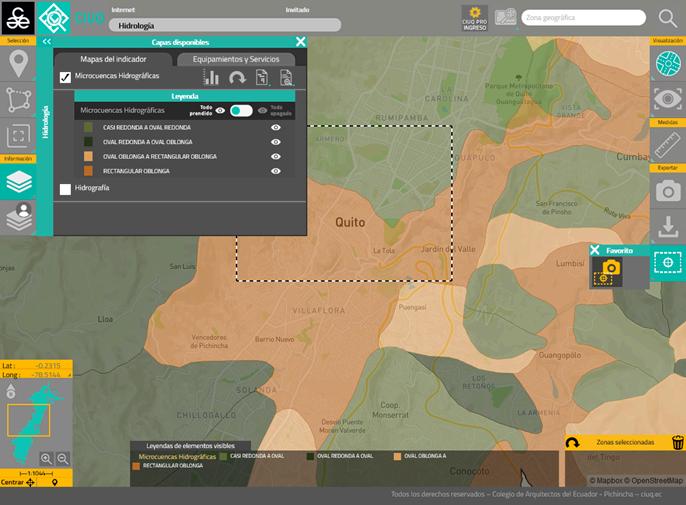Click the search magnifier in top bar
Screen dimensions: 686x505
point(668,18)
